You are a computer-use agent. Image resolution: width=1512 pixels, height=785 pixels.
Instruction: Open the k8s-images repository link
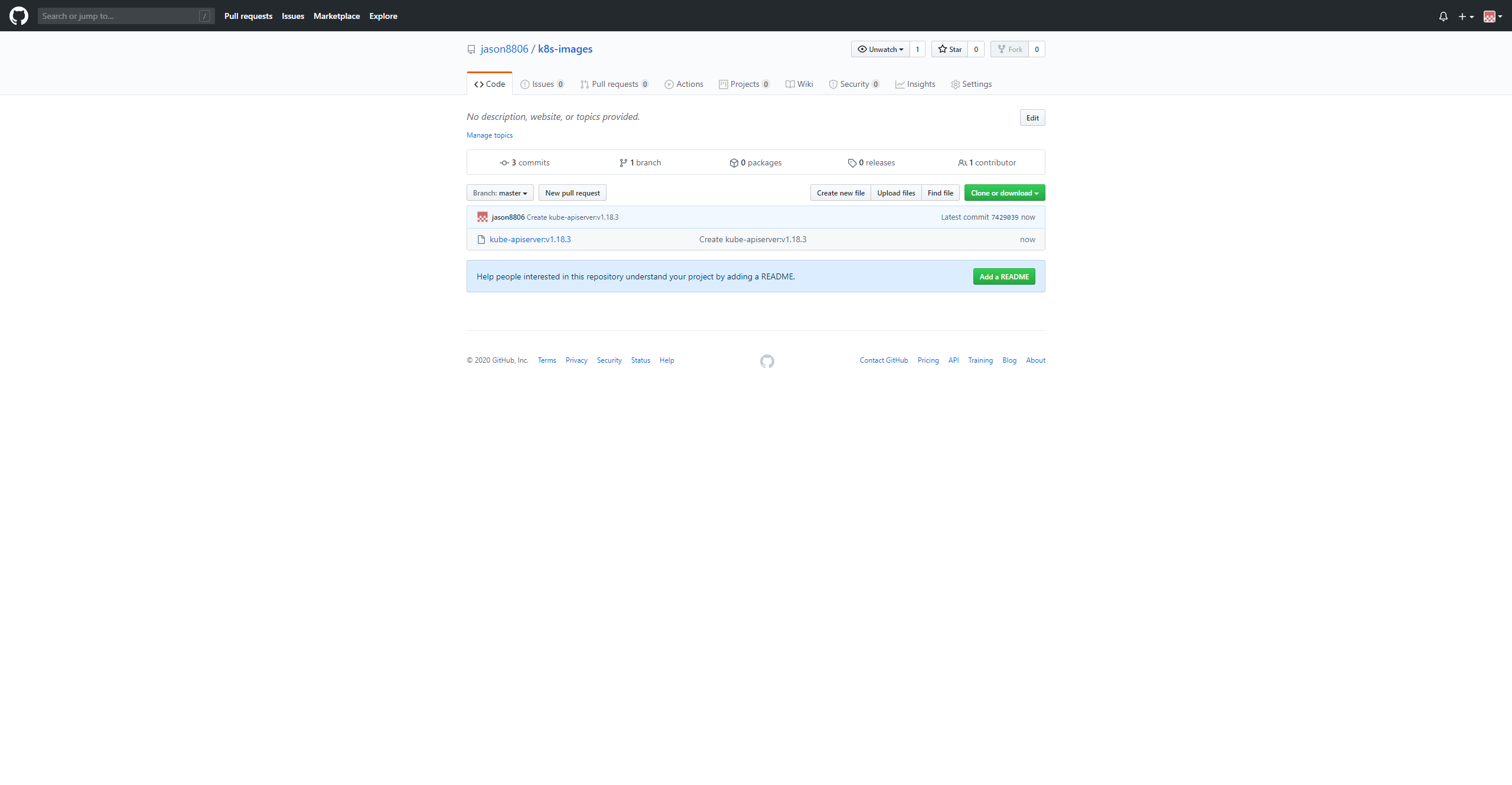click(565, 49)
